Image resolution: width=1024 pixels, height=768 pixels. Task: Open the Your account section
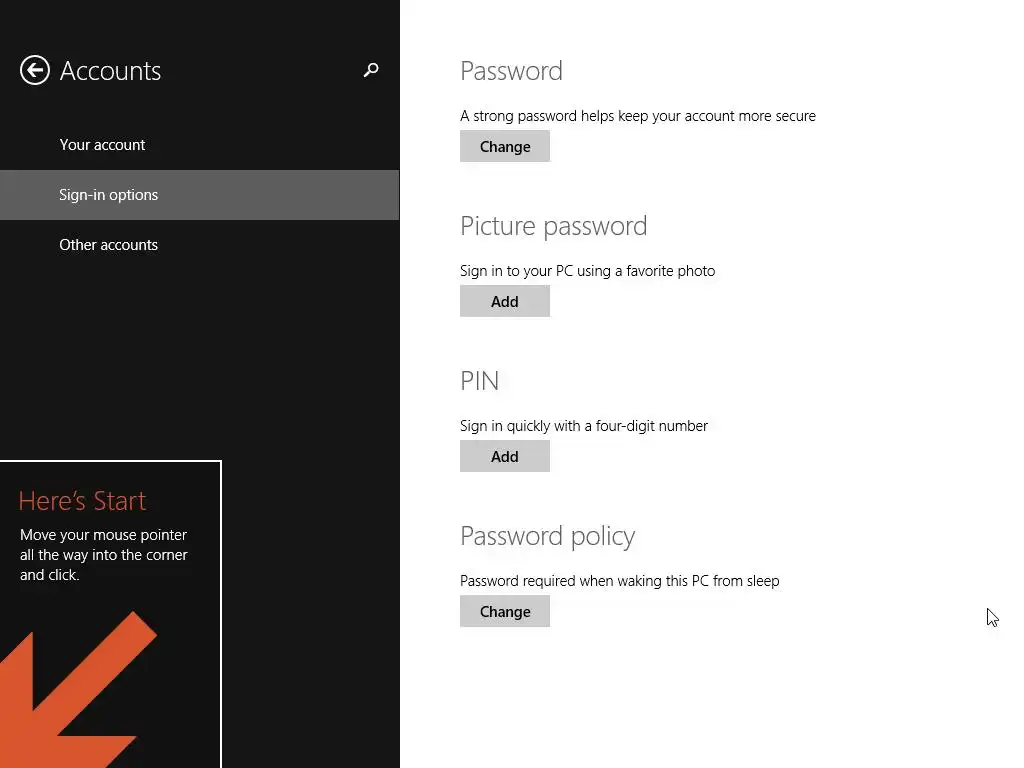click(x=102, y=145)
